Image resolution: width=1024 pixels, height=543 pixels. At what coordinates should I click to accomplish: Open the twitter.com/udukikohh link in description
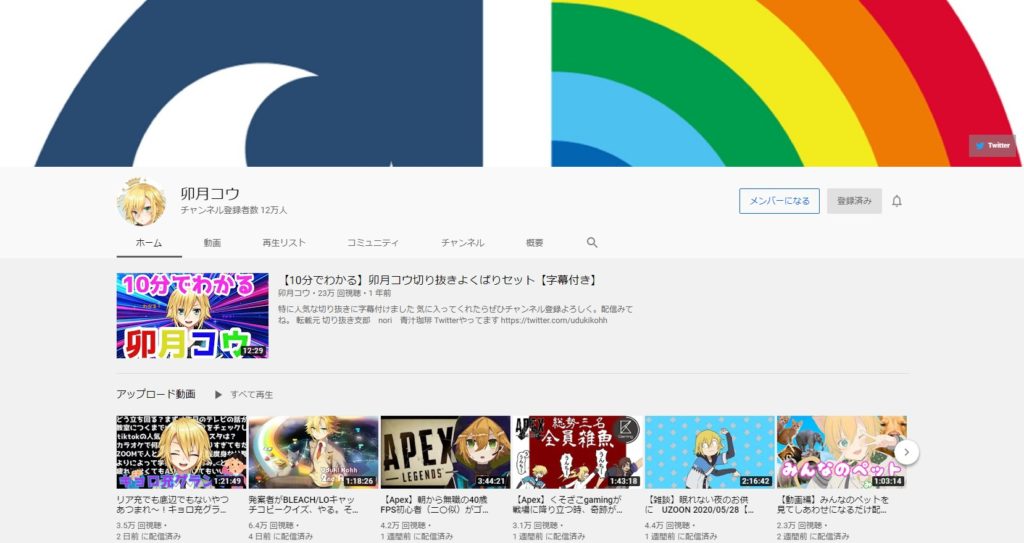(554, 321)
